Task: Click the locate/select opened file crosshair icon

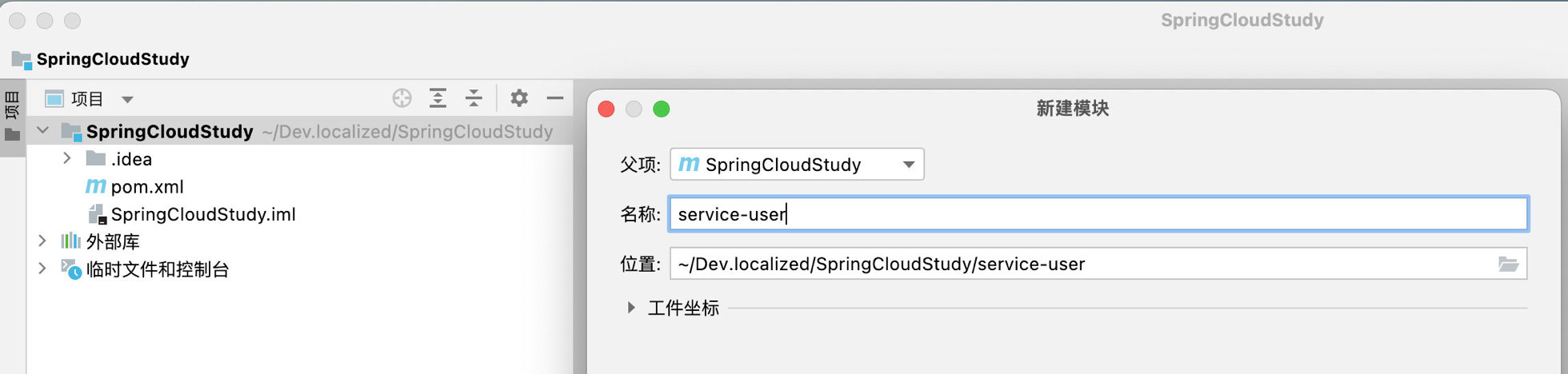Action: click(402, 98)
